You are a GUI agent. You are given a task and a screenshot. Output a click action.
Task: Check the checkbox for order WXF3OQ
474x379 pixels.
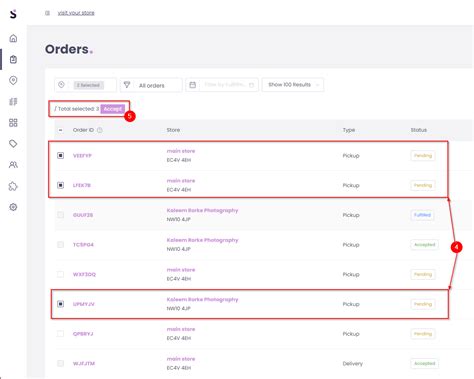point(60,274)
